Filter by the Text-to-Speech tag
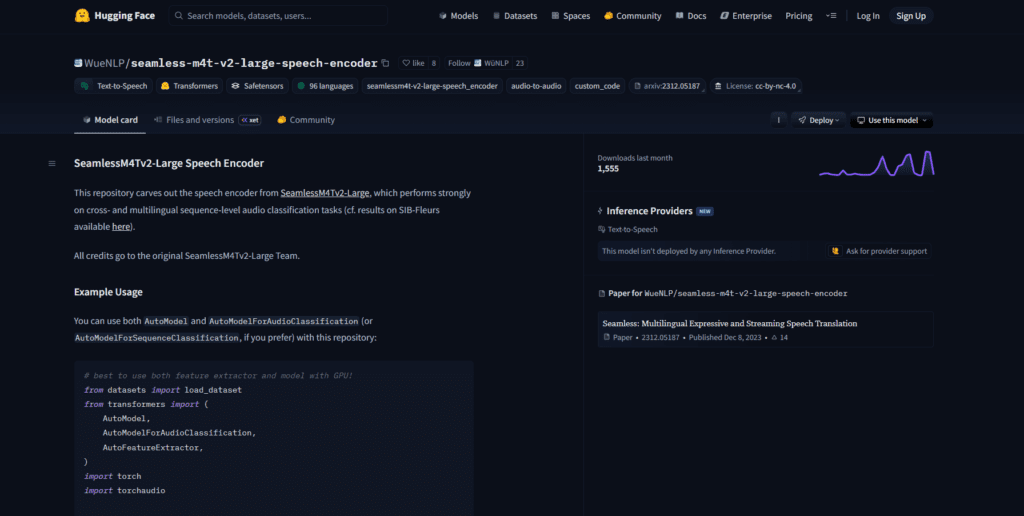The image size is (1024, 516). 113,86
